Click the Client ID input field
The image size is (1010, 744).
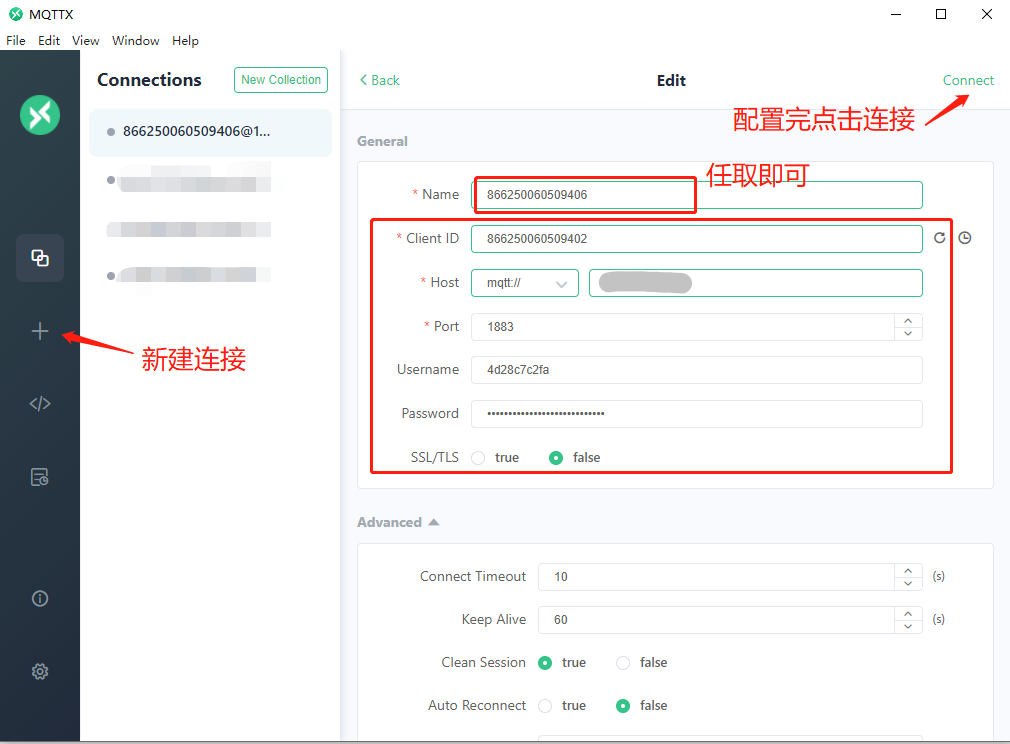coord(697,239)
